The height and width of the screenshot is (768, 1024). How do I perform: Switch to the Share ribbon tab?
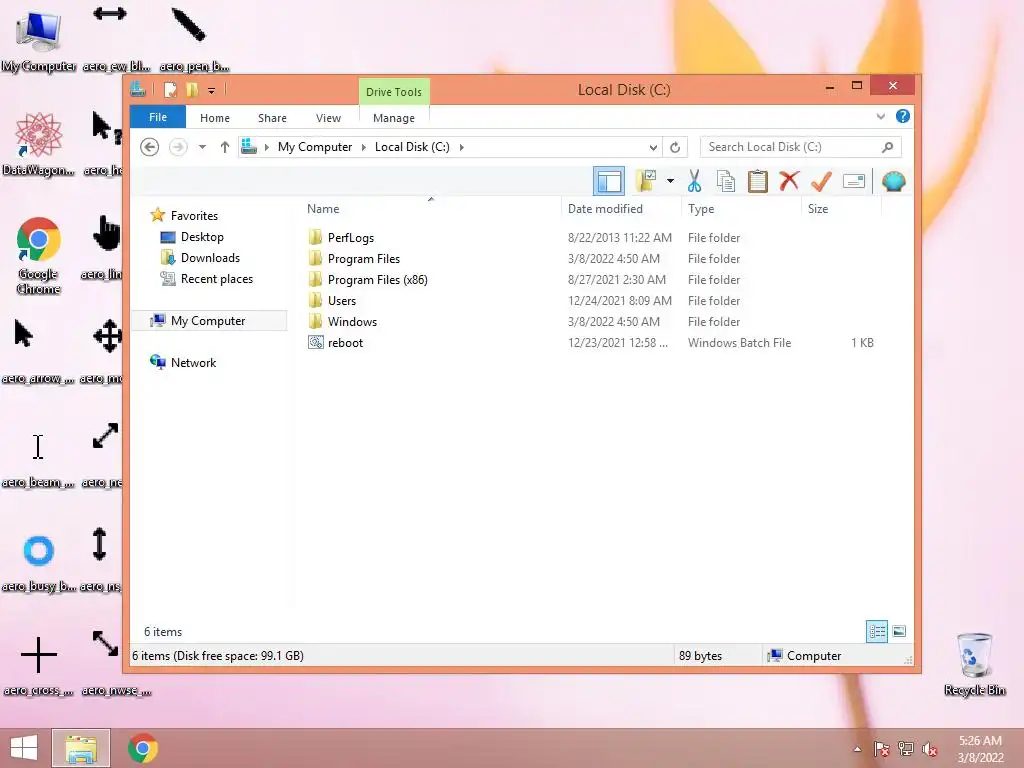coord(272,118)
